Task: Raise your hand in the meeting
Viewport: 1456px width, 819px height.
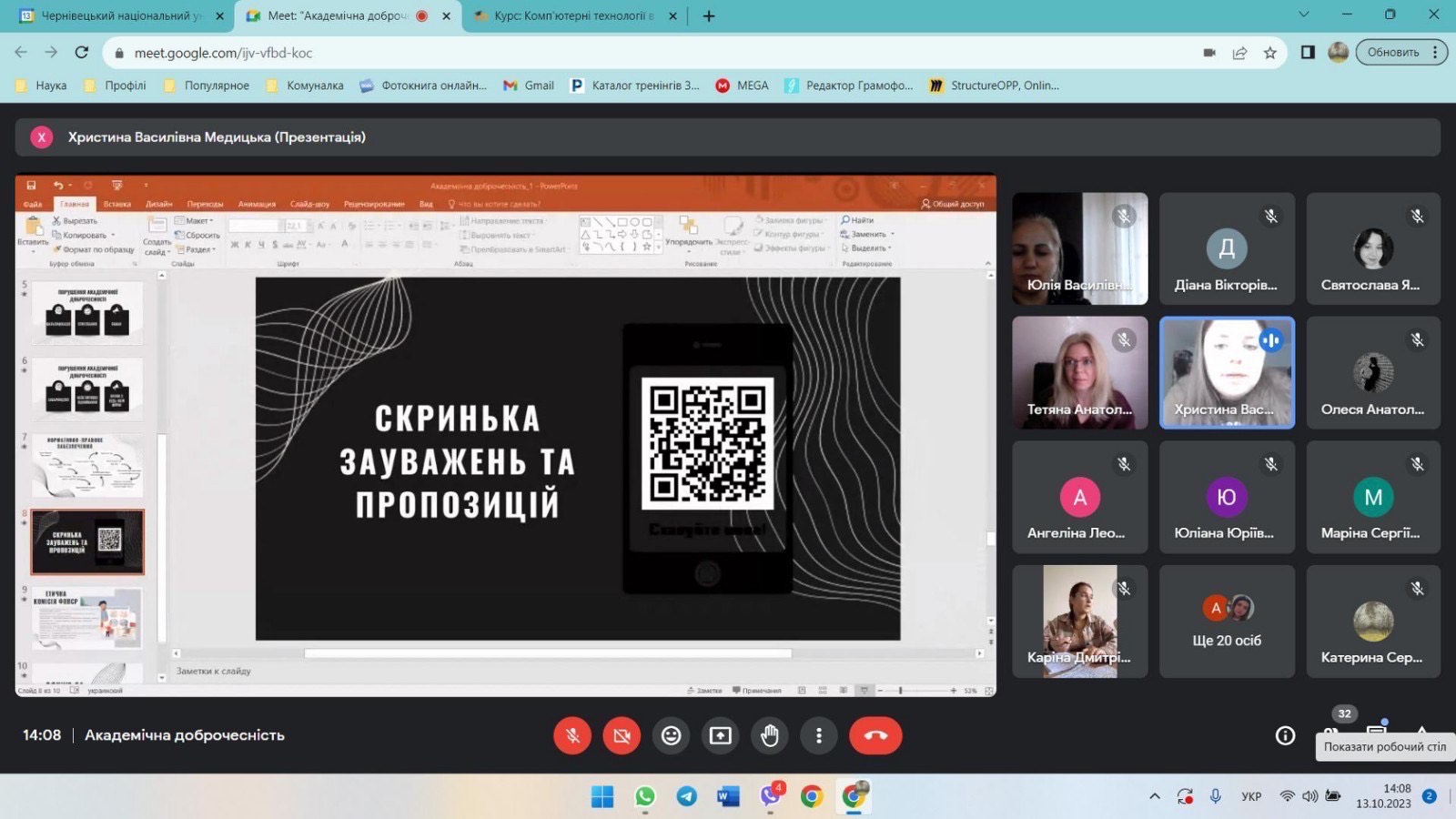Action: 770,735
